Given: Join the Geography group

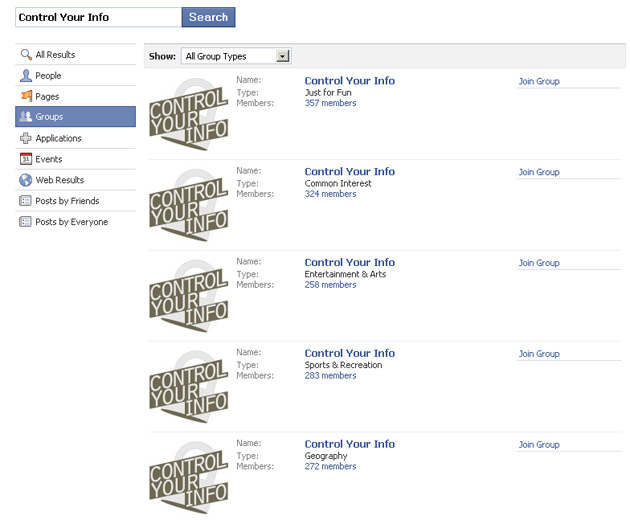Looking at the screenshot, I should 539,444.
